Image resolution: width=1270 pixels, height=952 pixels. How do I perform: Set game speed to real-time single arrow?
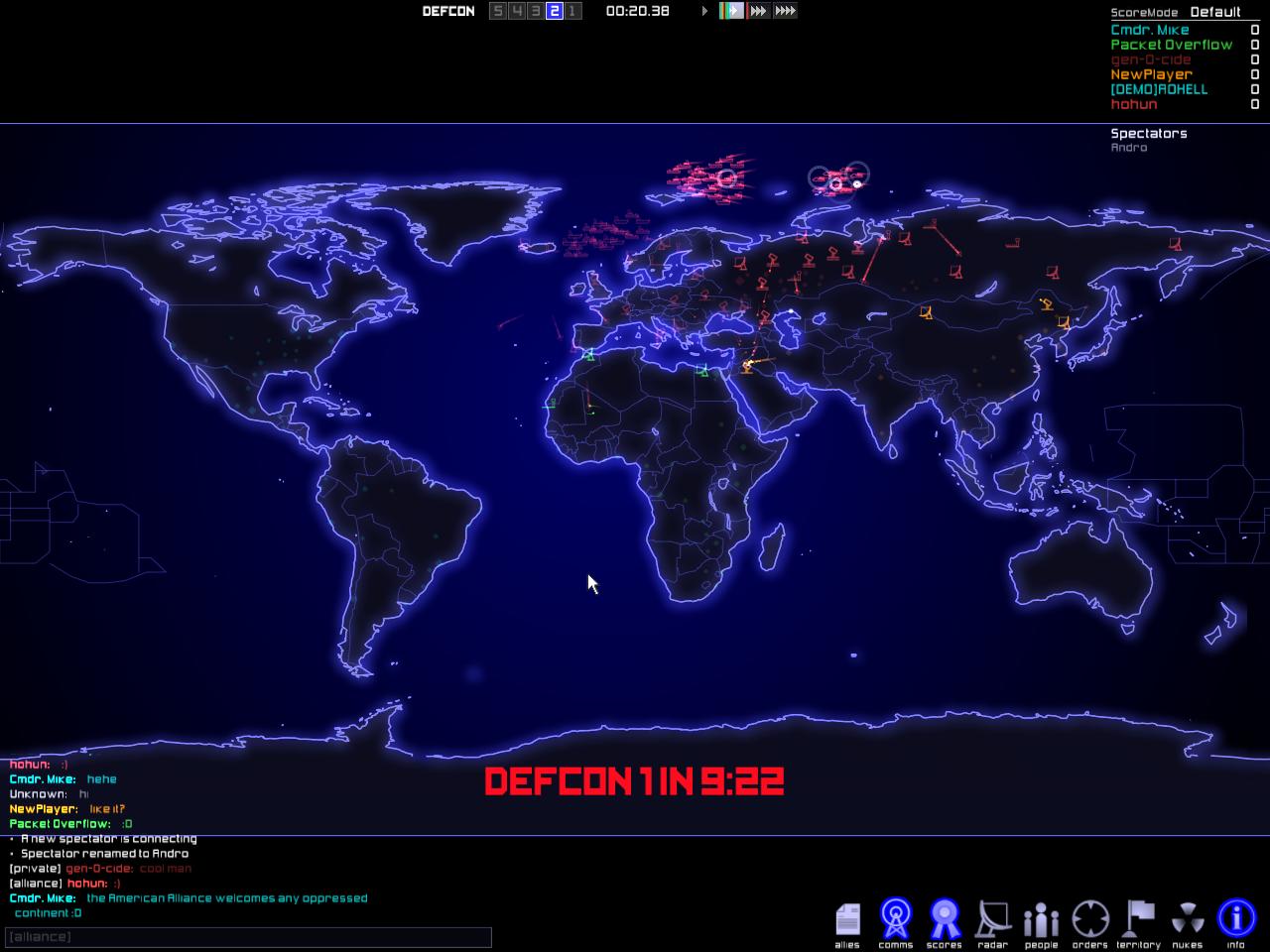tap(705, 11)
